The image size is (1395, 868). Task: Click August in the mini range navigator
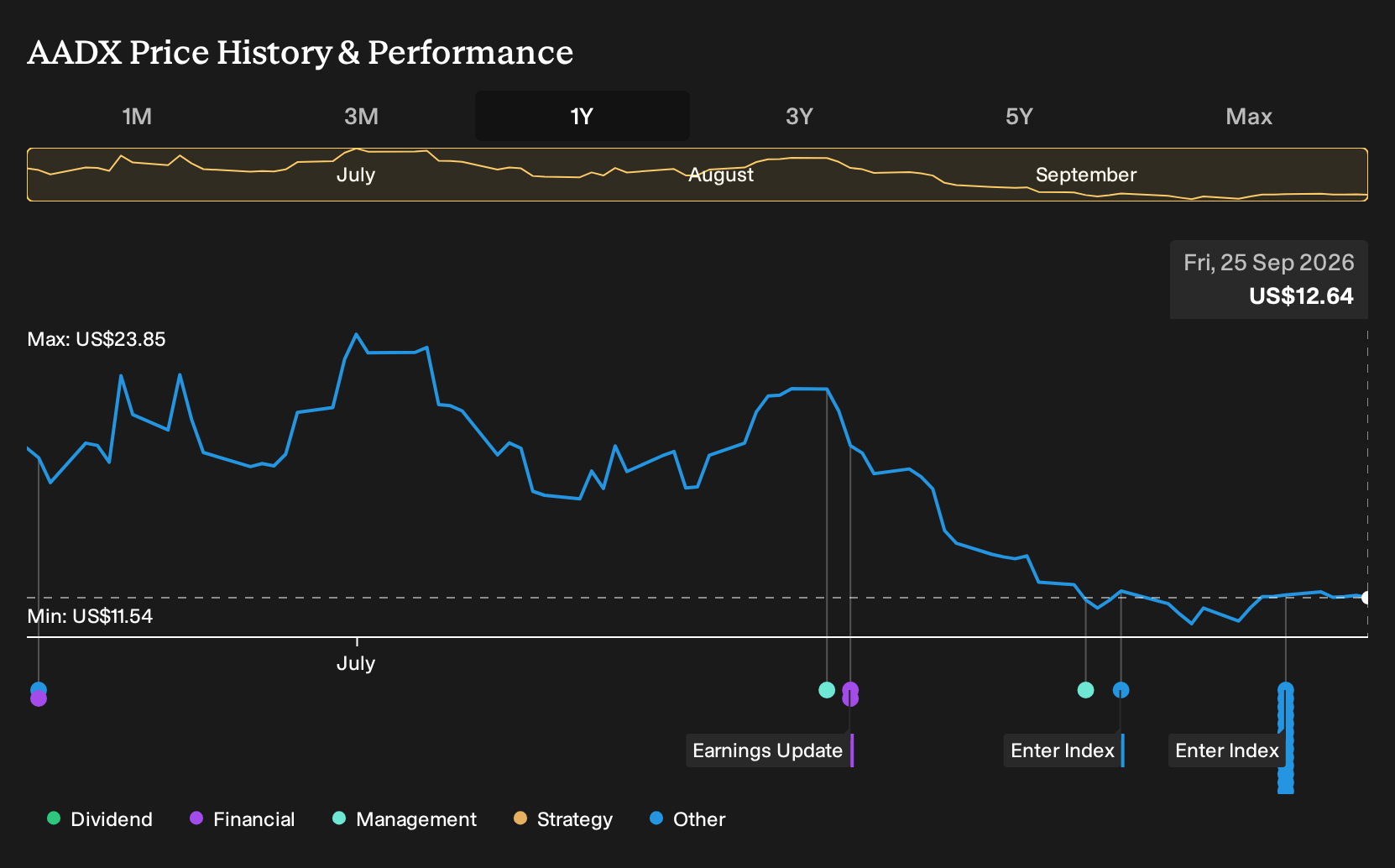(x=721, y=175)
